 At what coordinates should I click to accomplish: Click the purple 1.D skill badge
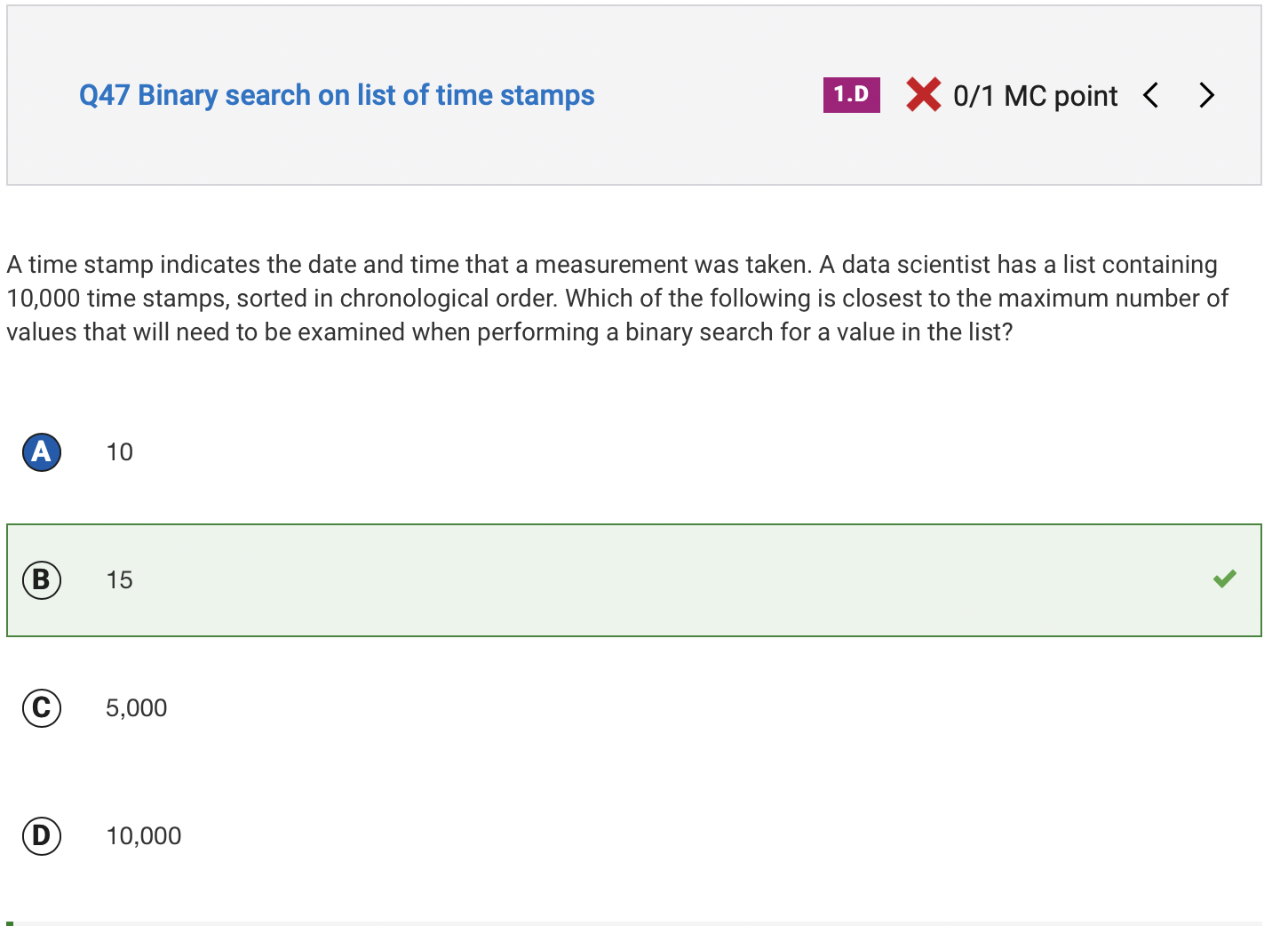(851, 95)
